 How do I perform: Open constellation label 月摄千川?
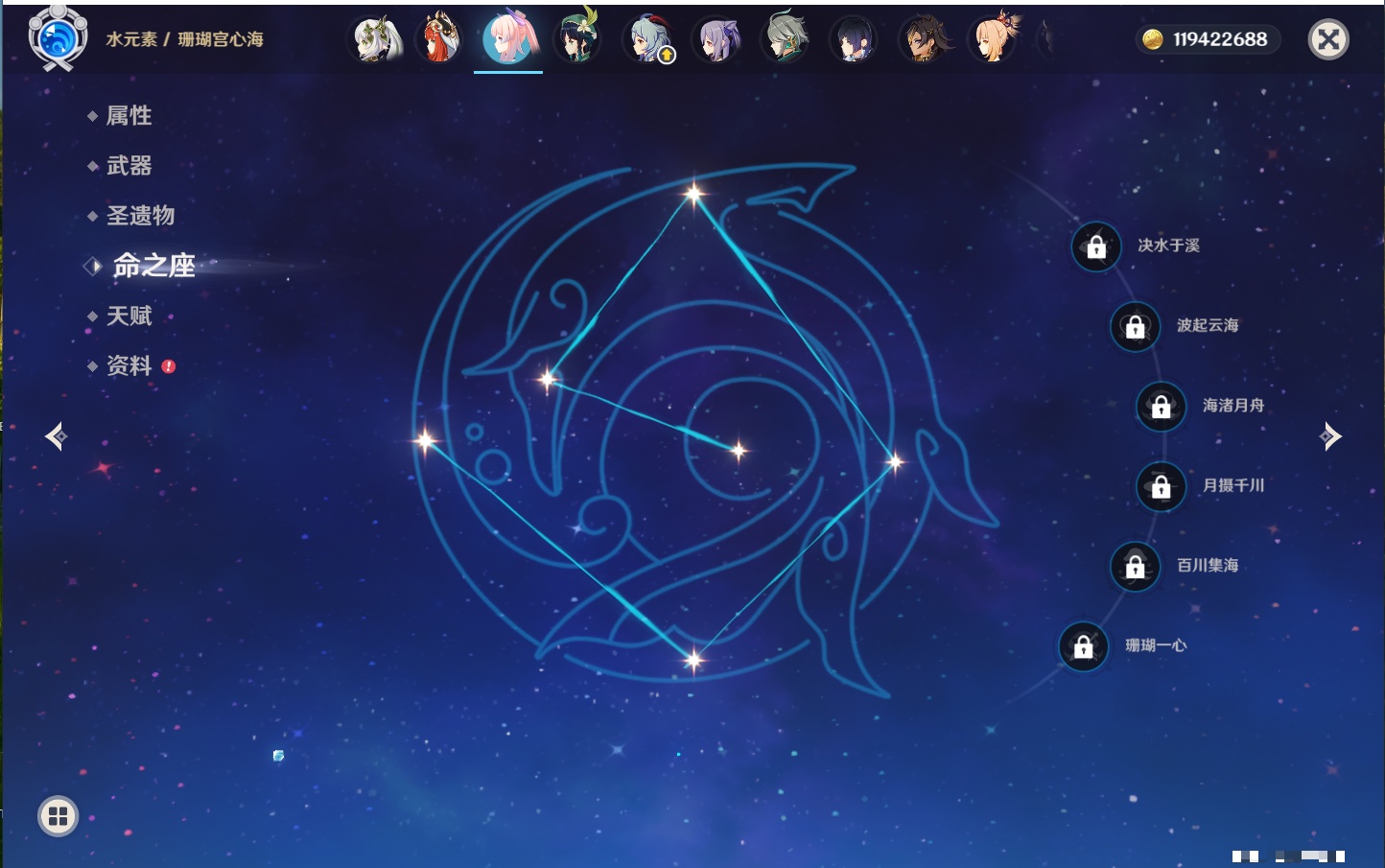click(x=1233, y=485)
